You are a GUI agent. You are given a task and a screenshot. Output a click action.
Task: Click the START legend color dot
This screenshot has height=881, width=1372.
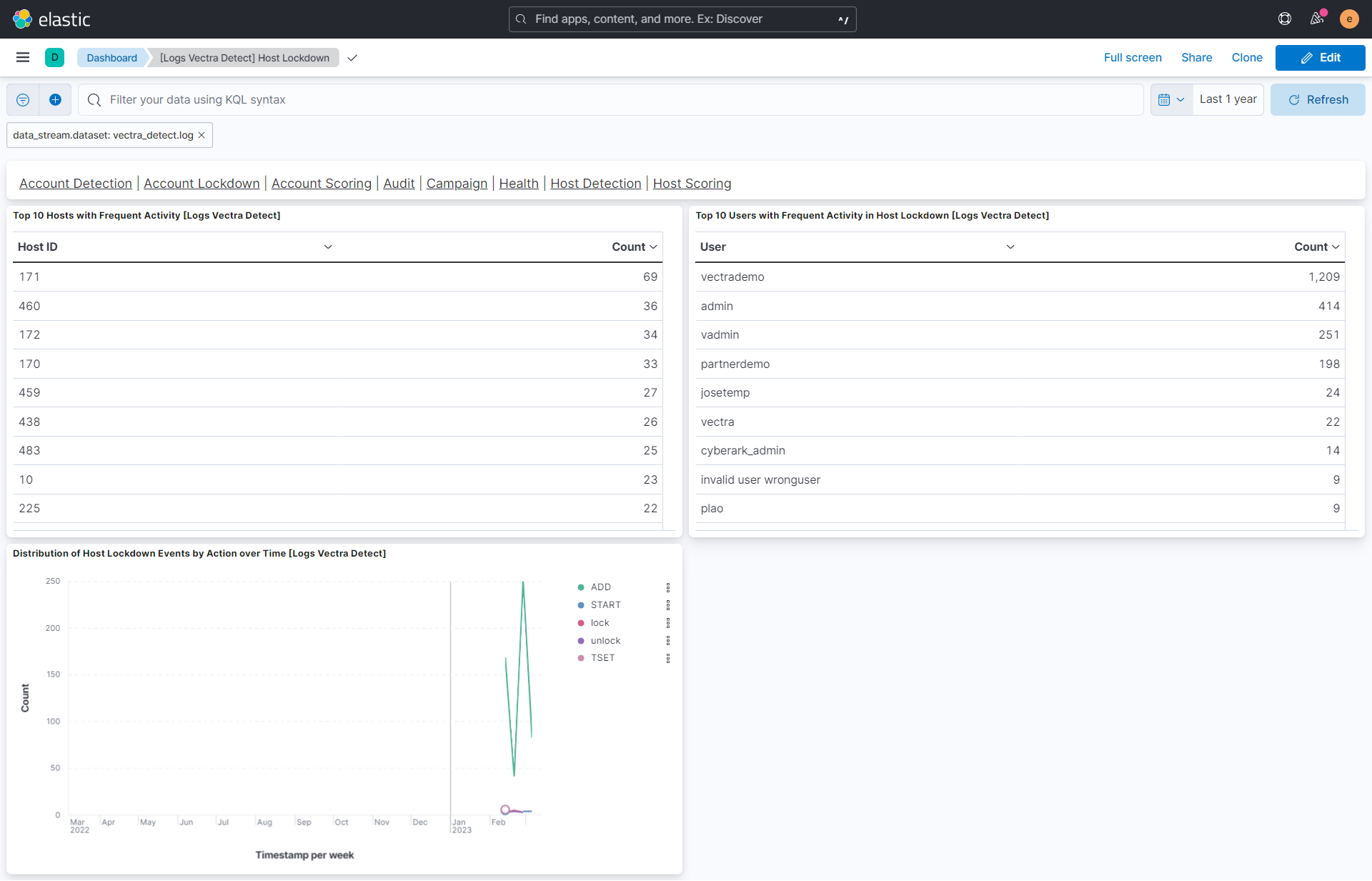click(581, 605)
